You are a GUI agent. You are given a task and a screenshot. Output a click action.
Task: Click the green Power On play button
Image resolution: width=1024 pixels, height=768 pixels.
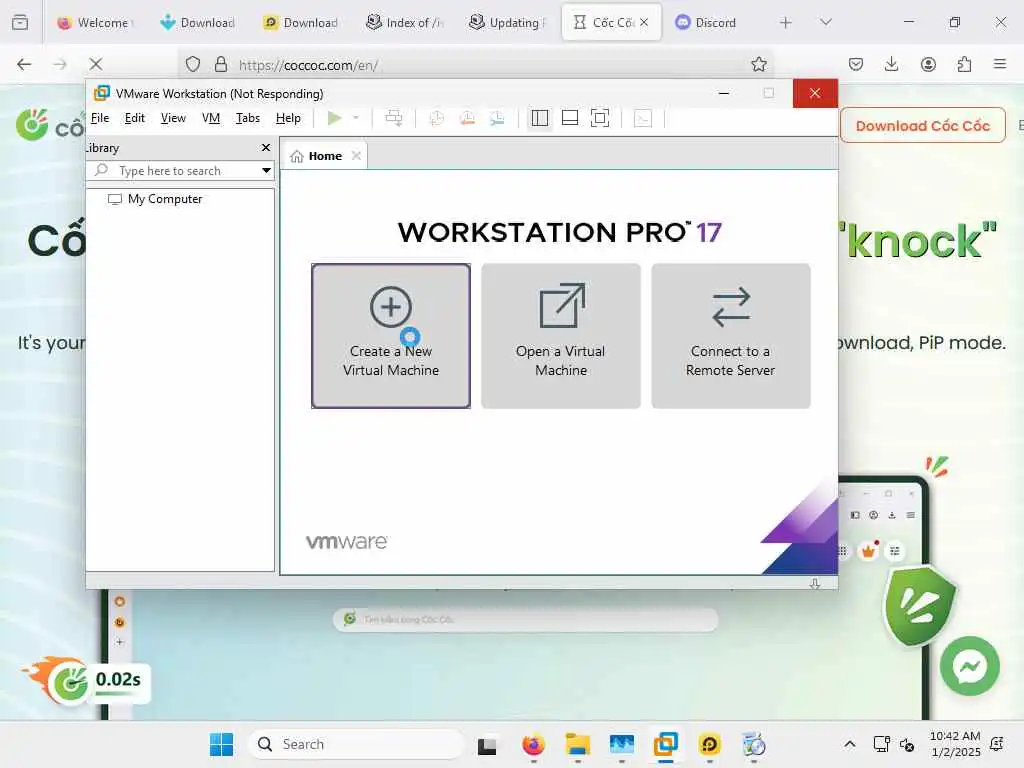(334, 118)
